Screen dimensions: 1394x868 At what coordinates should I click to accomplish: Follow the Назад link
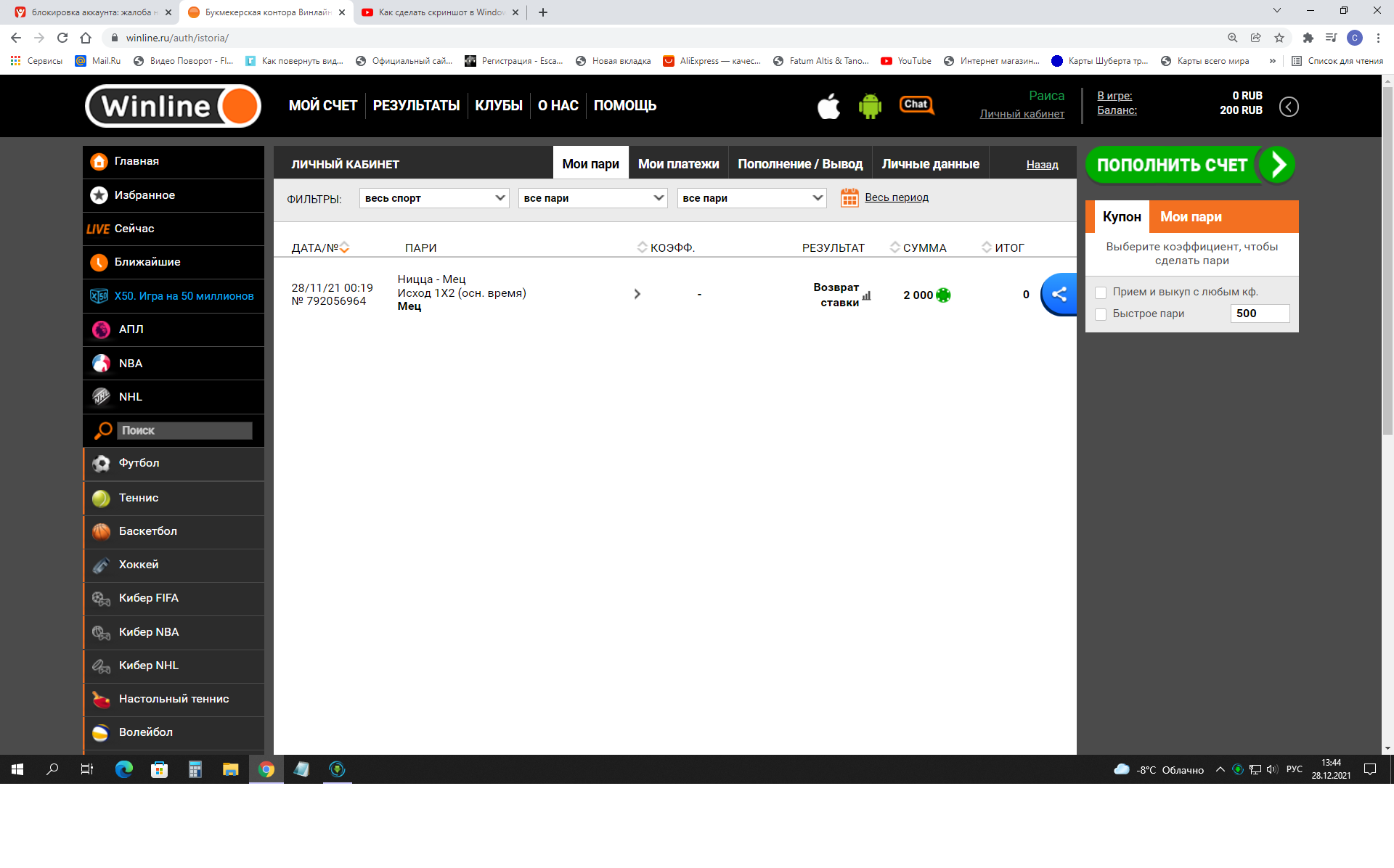pos(1042,165)
